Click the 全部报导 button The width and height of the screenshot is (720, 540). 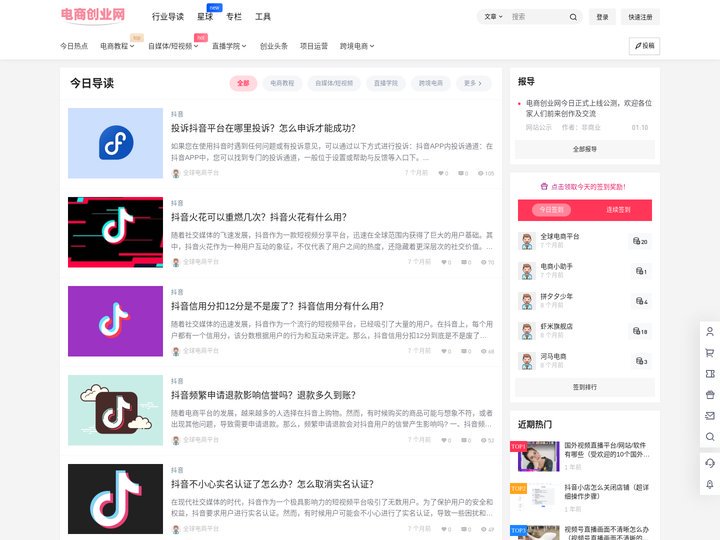click(x=585, y=149)
